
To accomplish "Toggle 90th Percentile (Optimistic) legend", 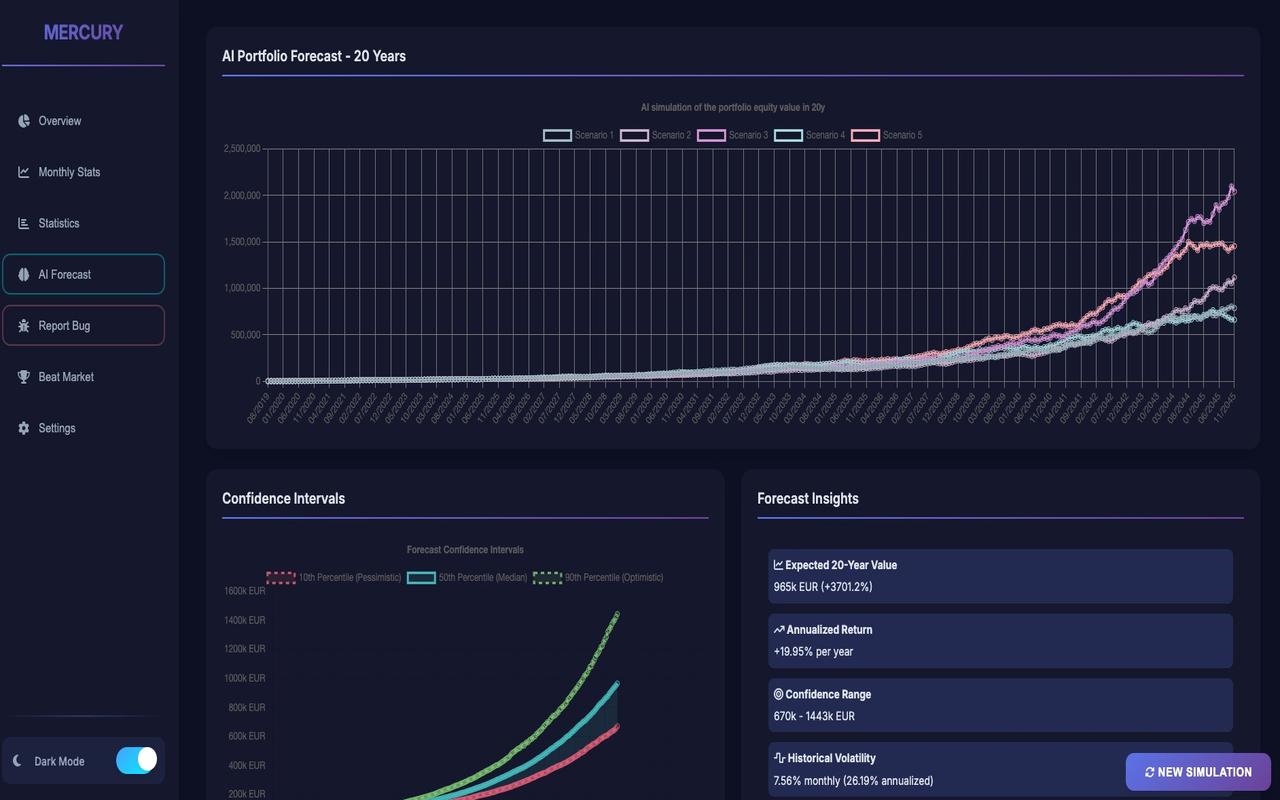I will pyautogui.click(x=598, y=577).
